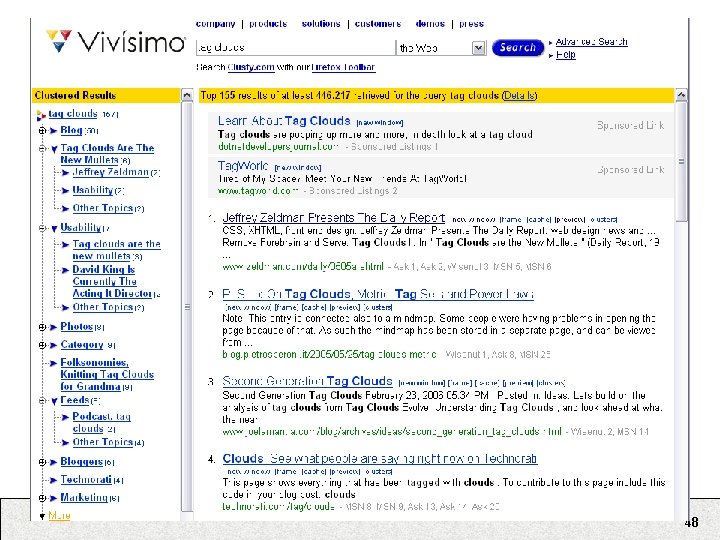Open the solutions menu item
Viewport: 720px width, 540px height.
tap(321, 24)
